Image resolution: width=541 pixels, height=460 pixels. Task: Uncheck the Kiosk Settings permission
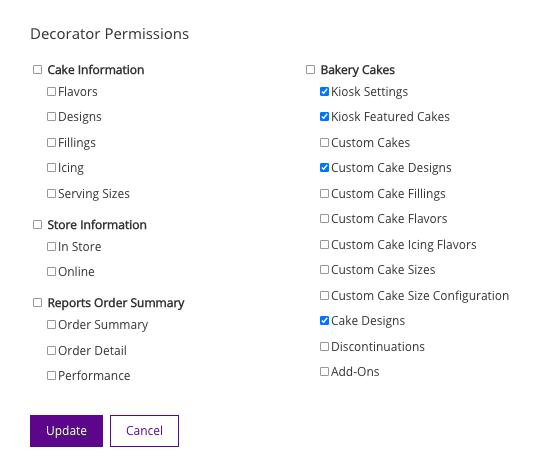click(324, 91)
